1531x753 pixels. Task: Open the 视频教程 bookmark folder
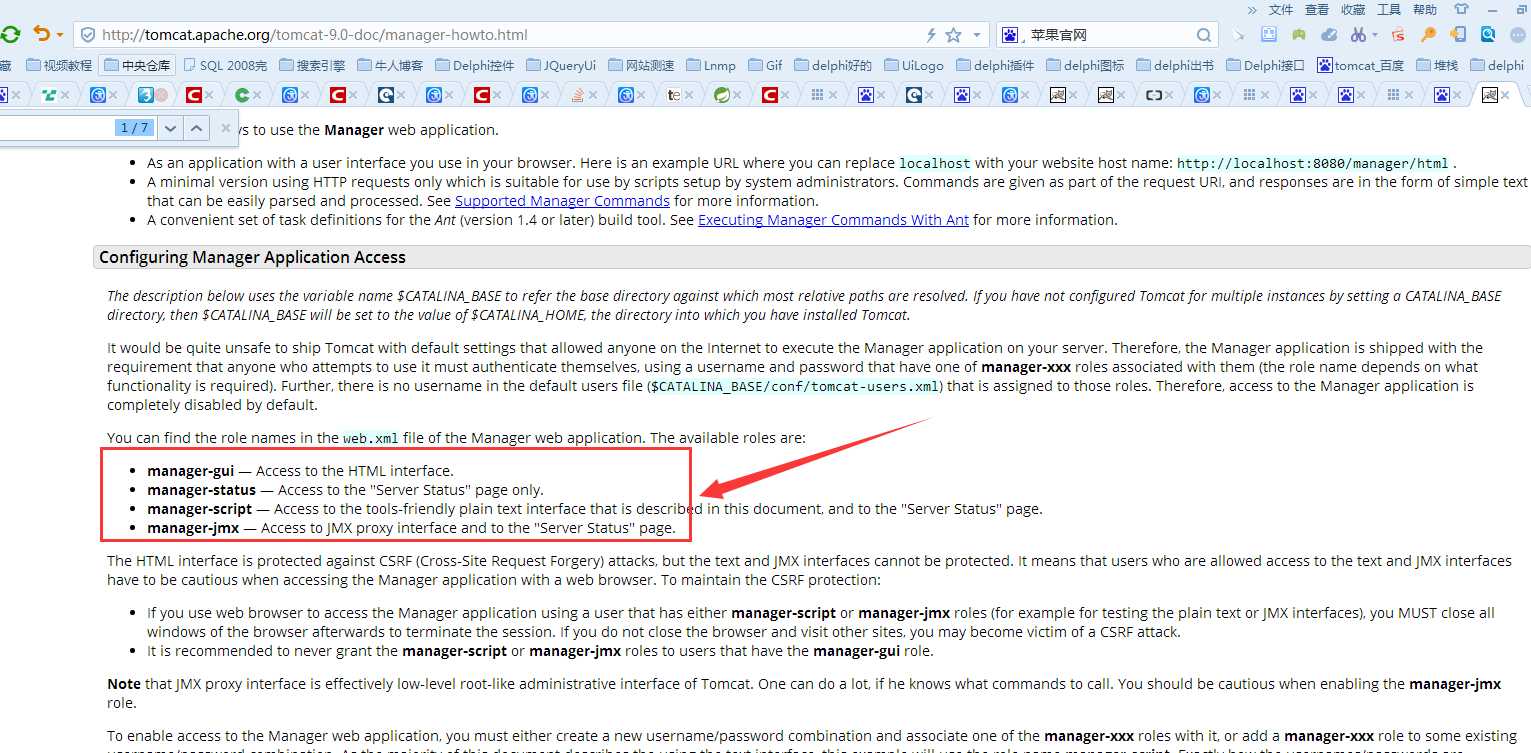tap(60, 66)
